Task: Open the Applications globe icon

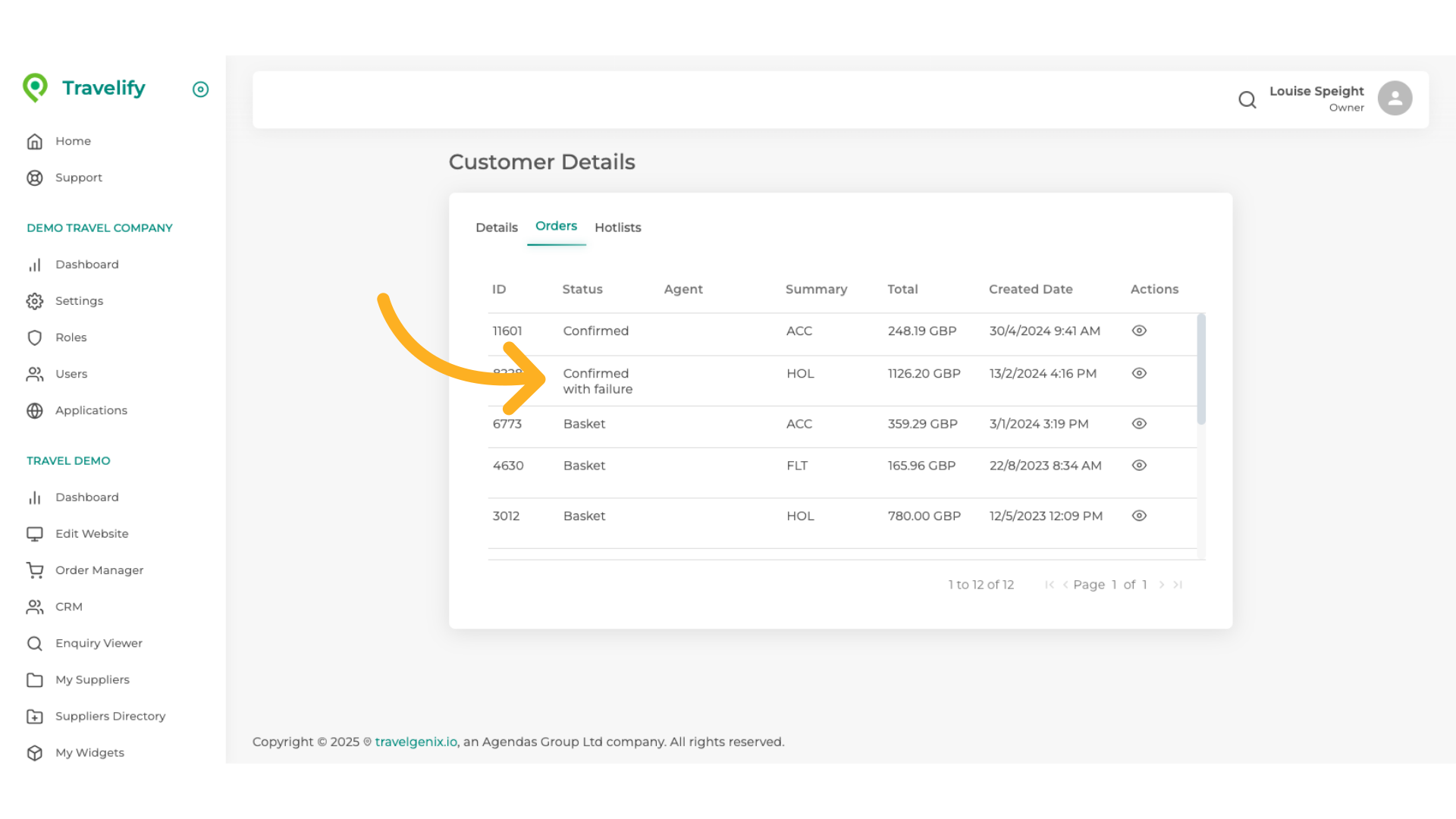Action: click(35, 410)
